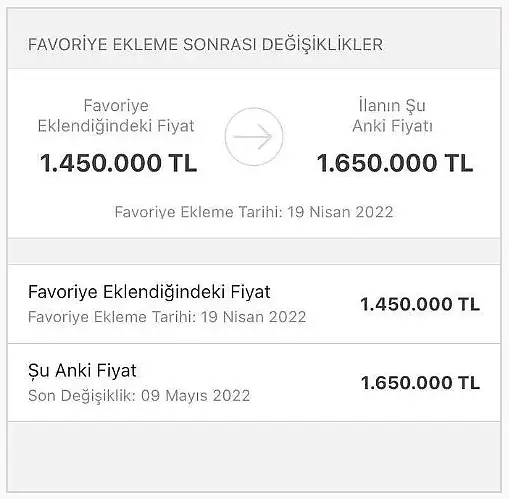Screen dimensions: 509x499
Task: Open the Favoriye Eklendiğindeki Fiyat list row
Action: click(x=254, y=304)
